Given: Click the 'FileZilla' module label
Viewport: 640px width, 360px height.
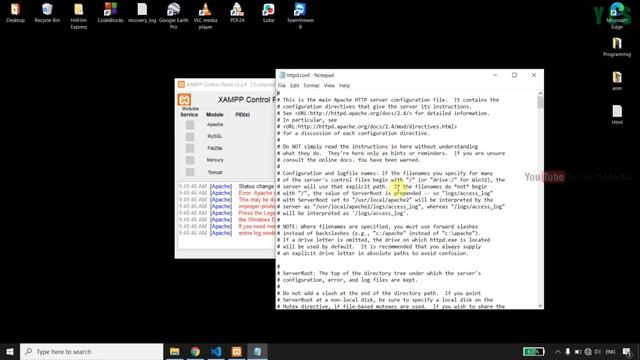Looking at the screenshot, I should pyautogui.click(x=215, y=148).
